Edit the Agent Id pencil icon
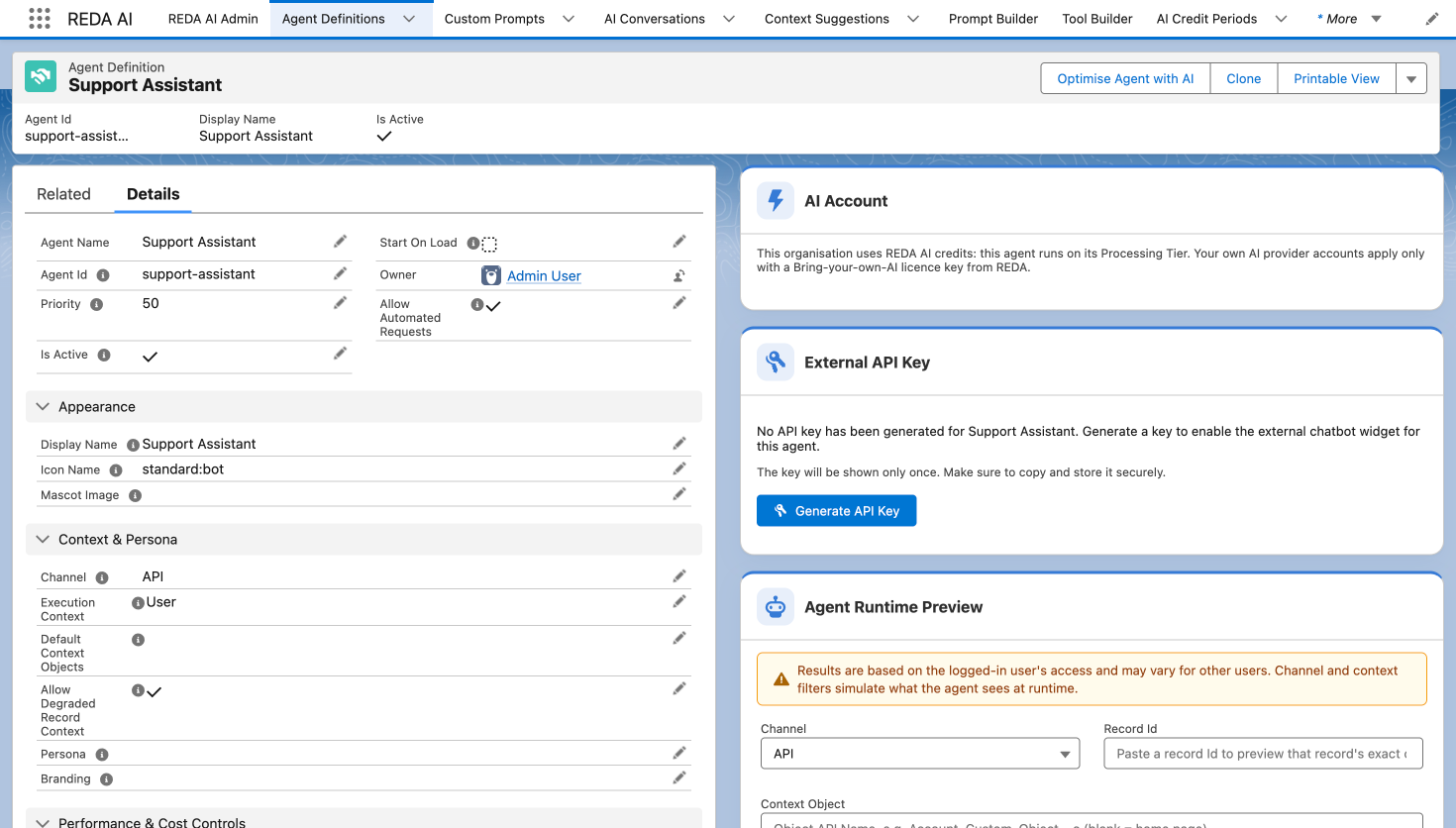 tap(340, 274)
